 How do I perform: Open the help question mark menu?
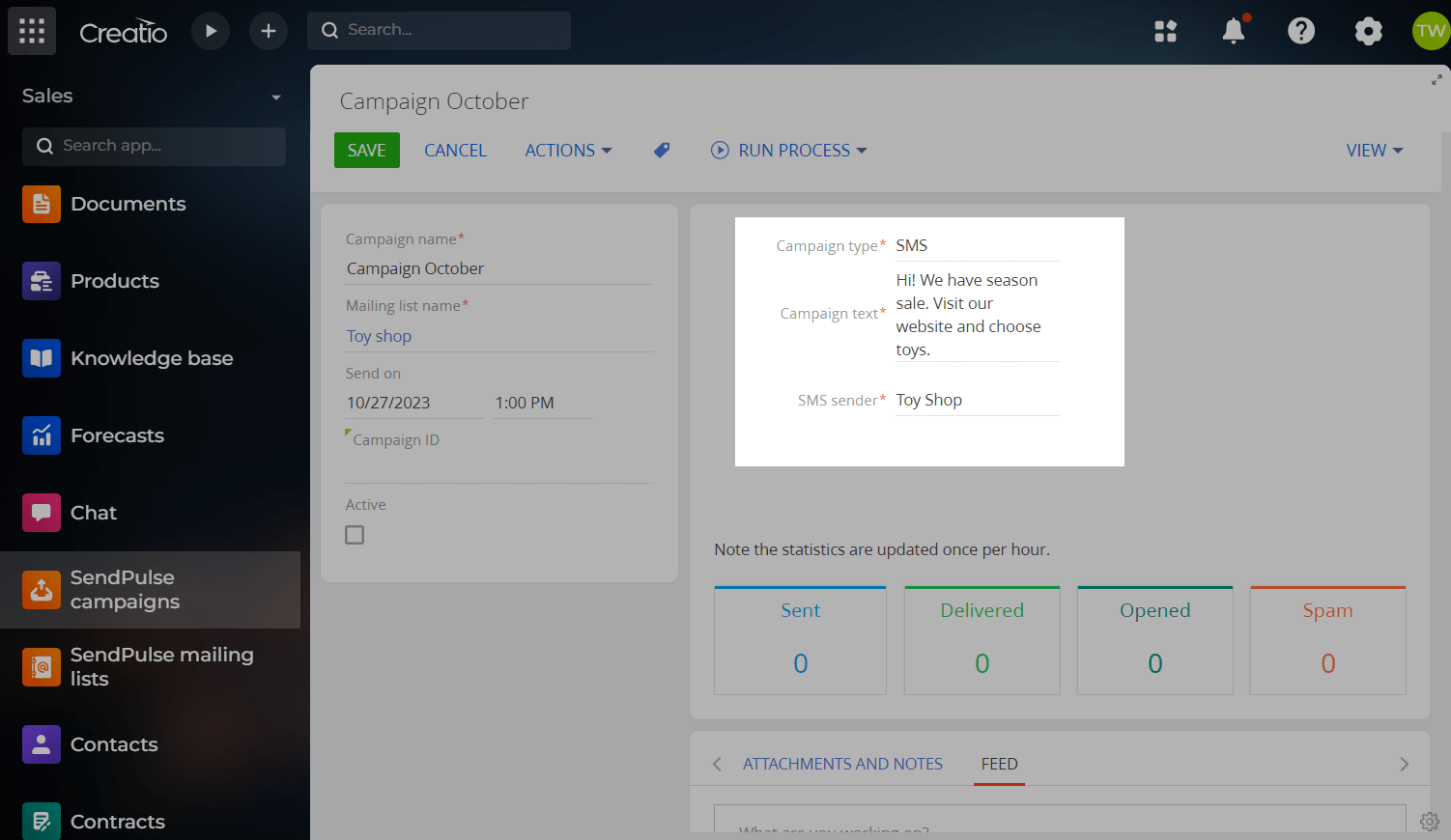click(x=1301, y=31)
